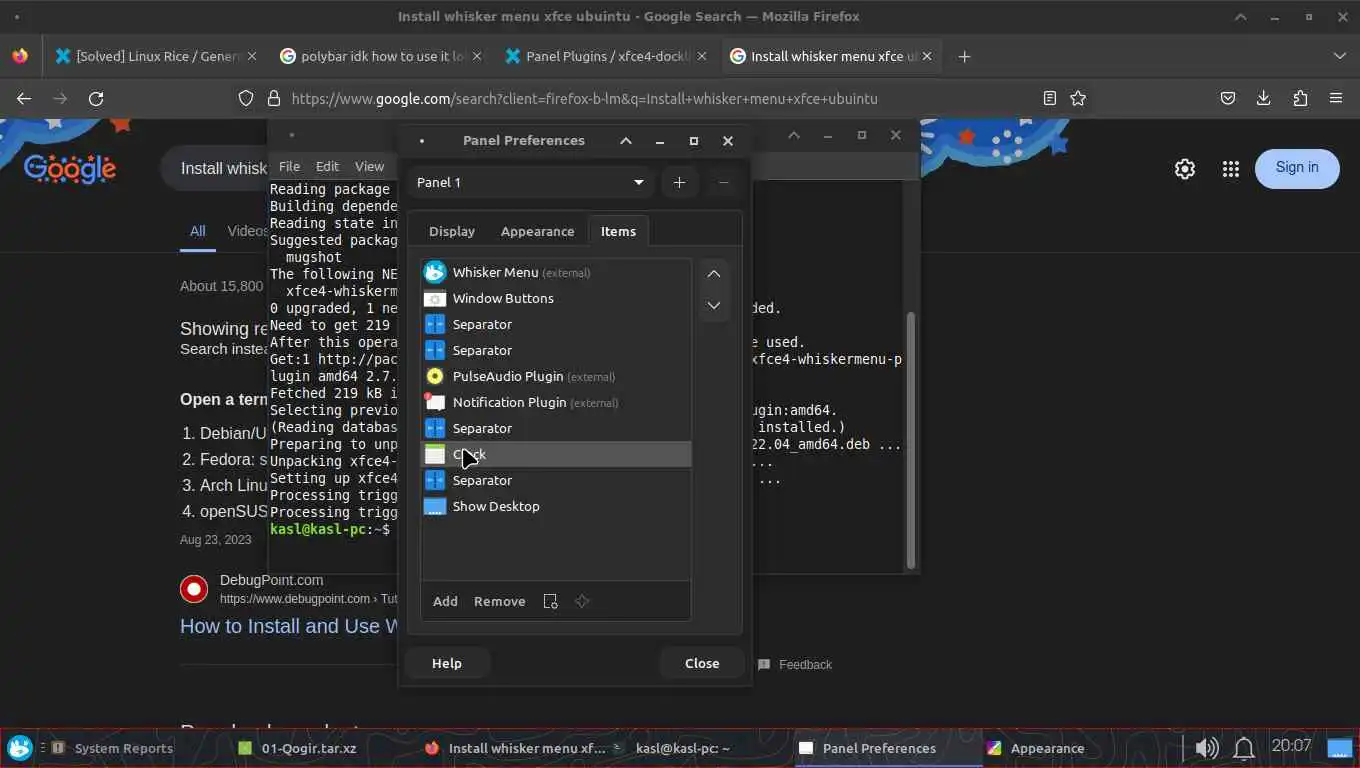The width and height of the screenshot is (1360, 768).
Task: Open the list all tabs chevron
Action: point(1340,57)
